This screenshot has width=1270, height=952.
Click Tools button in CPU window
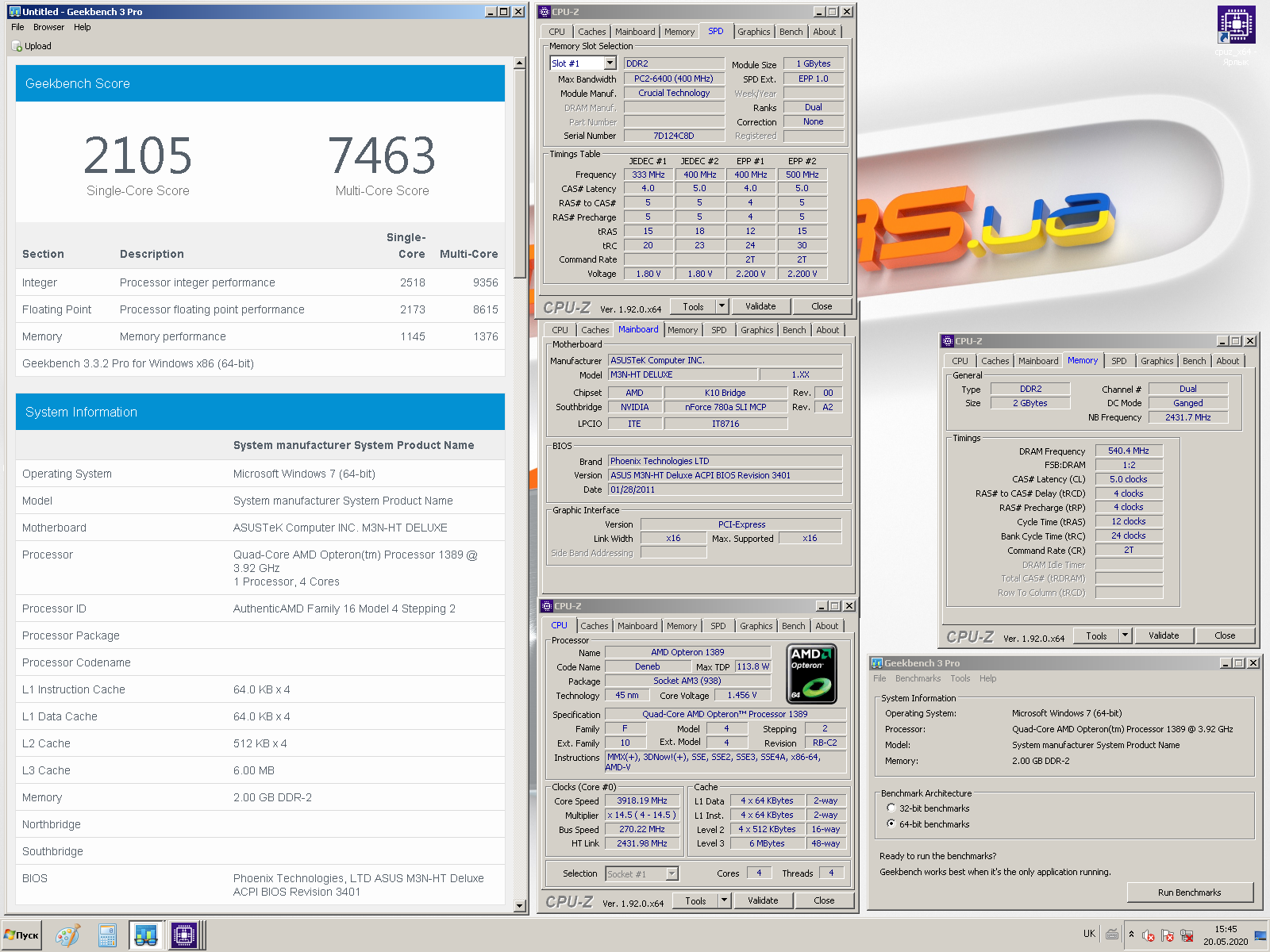[695, 900]
